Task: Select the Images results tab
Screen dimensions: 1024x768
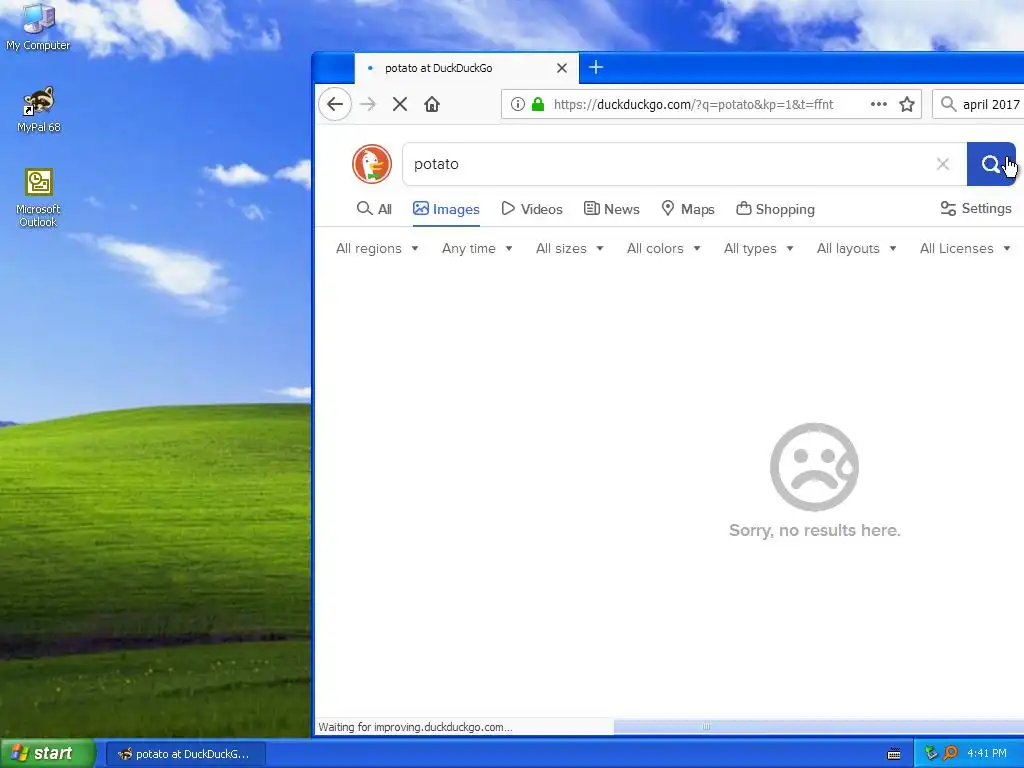Action: tap(446, 209)
